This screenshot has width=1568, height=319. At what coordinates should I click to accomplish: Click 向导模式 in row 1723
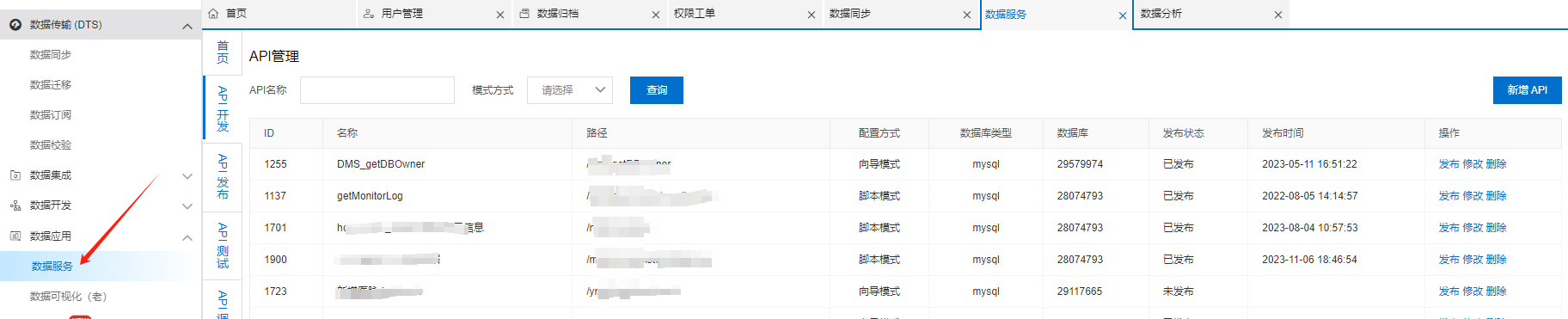pos(879,291)
